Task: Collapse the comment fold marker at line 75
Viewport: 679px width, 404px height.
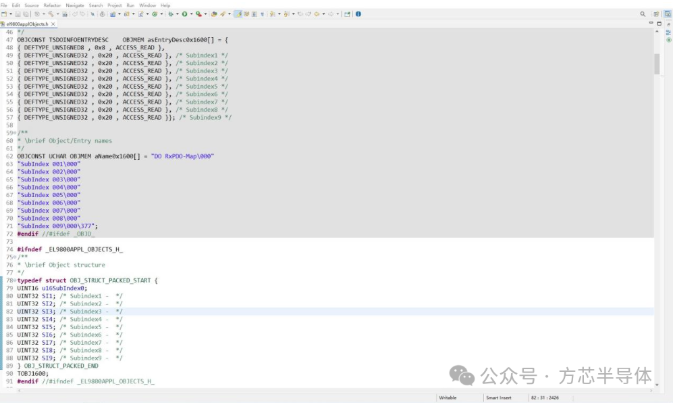Action: 15,257
